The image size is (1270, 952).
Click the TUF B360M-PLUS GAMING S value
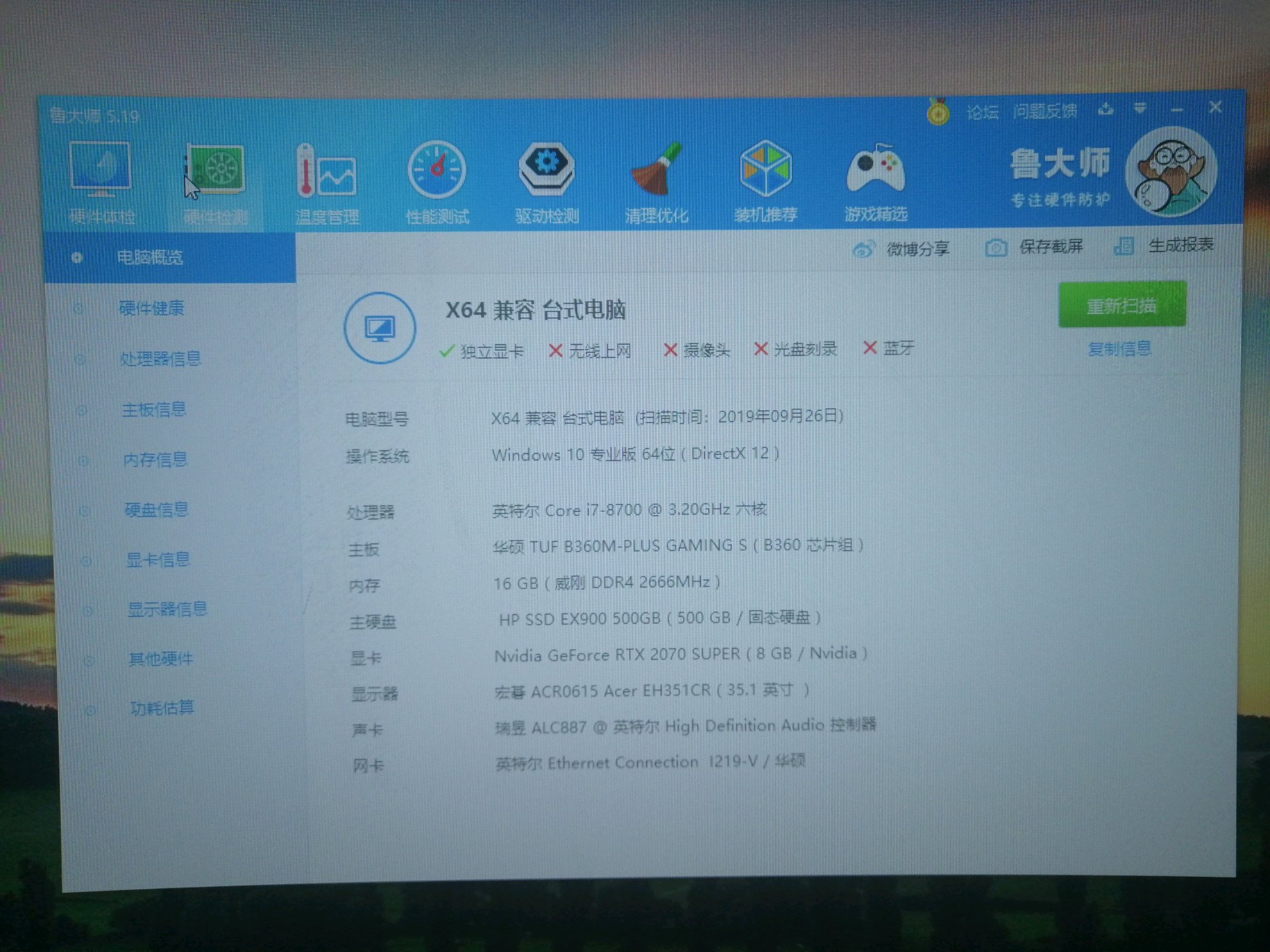678,545
